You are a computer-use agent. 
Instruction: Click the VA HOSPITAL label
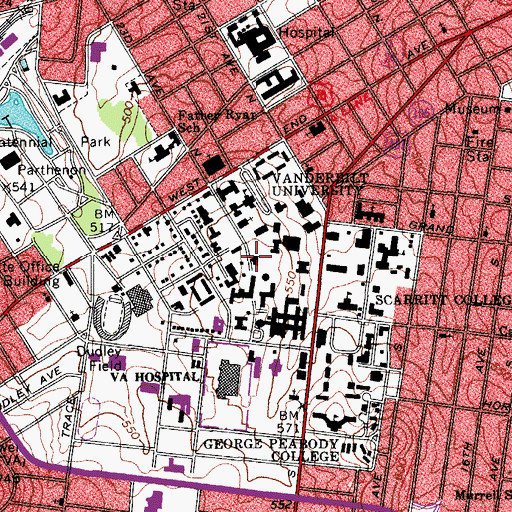(x=155, y=377)
